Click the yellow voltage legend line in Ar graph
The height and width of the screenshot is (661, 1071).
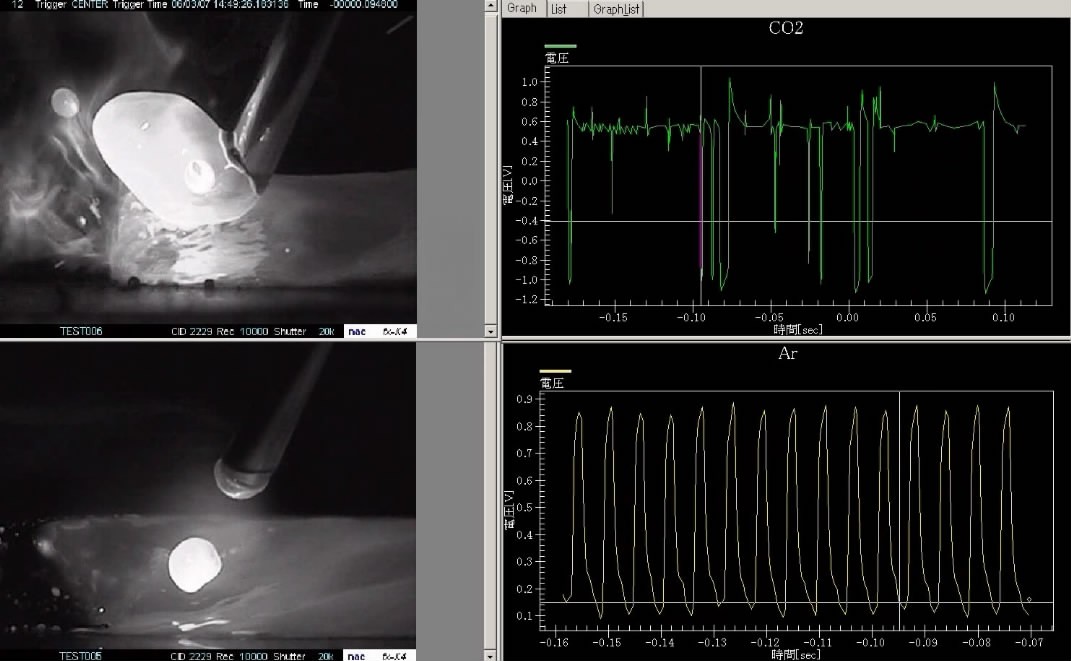(x=555, y=371)
